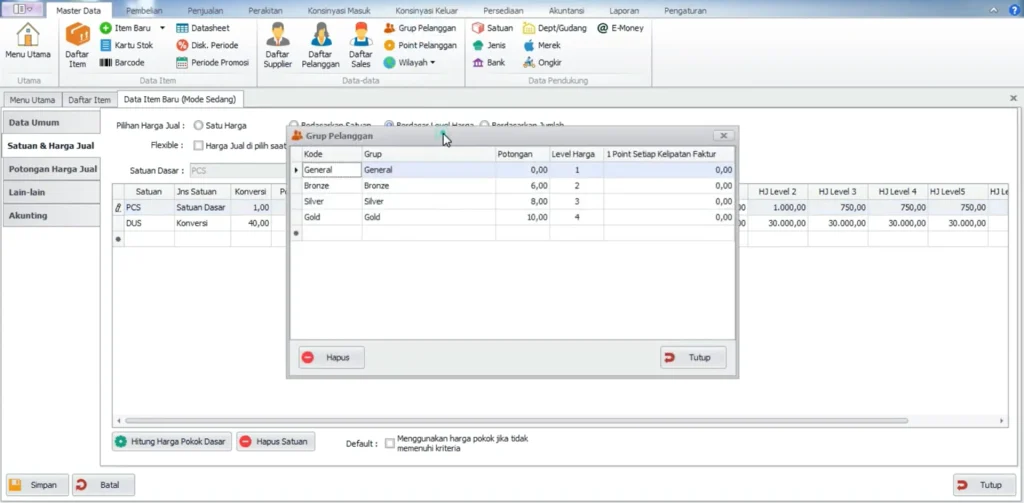
Task: Open Daftar Supplier list
Action: point(278,44)
